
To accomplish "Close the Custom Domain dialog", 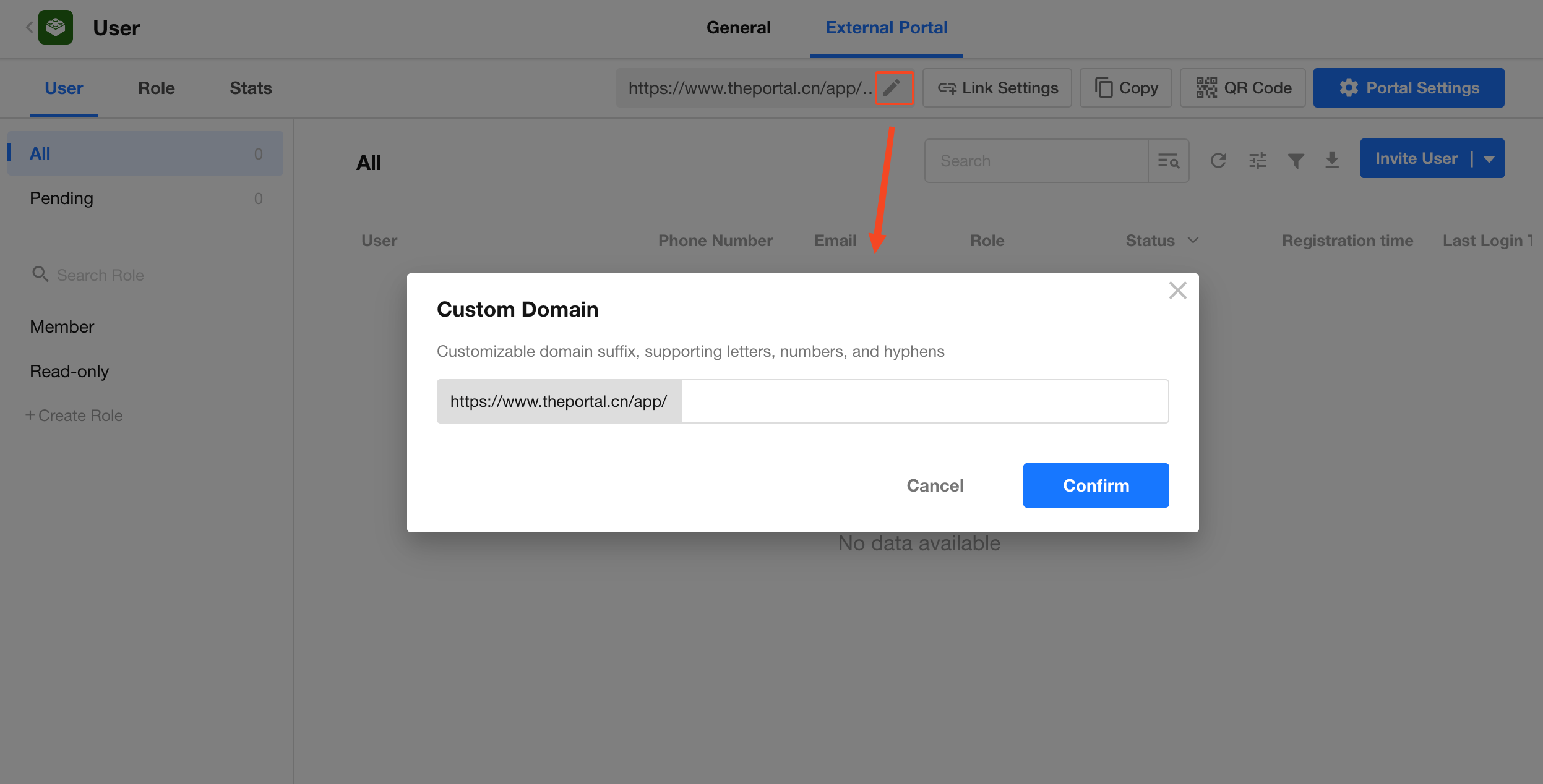I will [1177, 290].
